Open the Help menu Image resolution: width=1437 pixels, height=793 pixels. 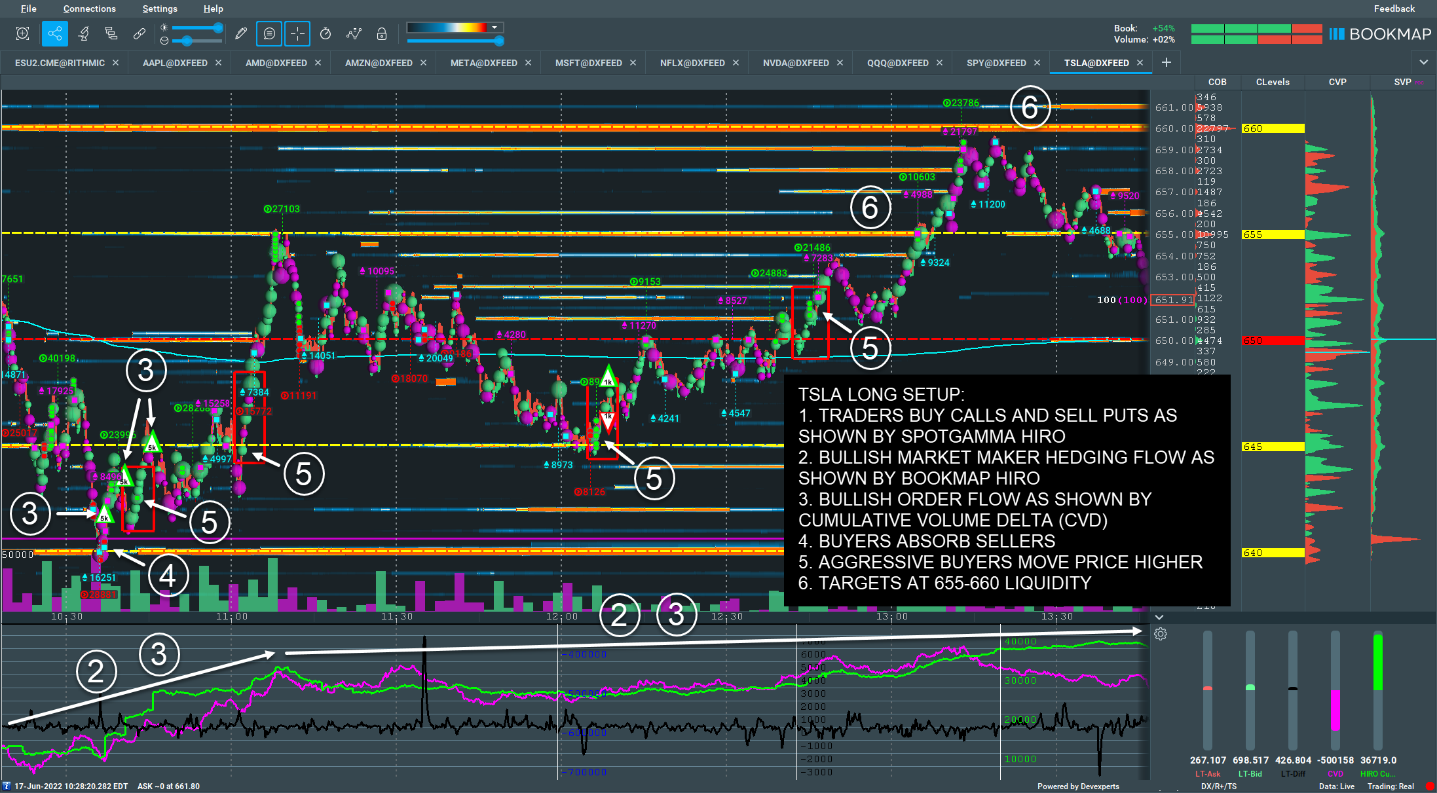213,8
